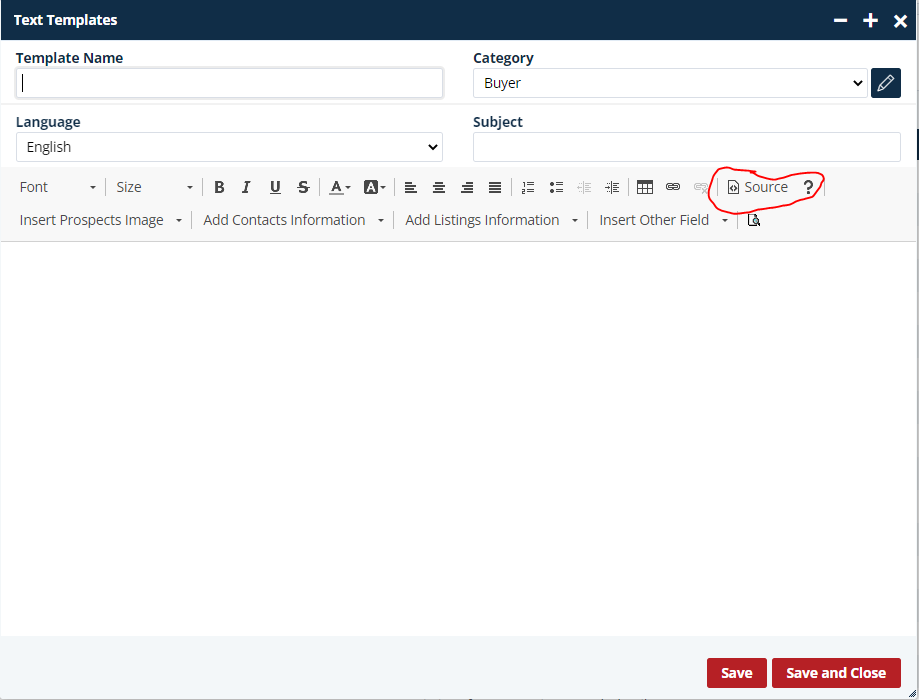
Task: Open the text color picker
Action: tap(339, 187)
